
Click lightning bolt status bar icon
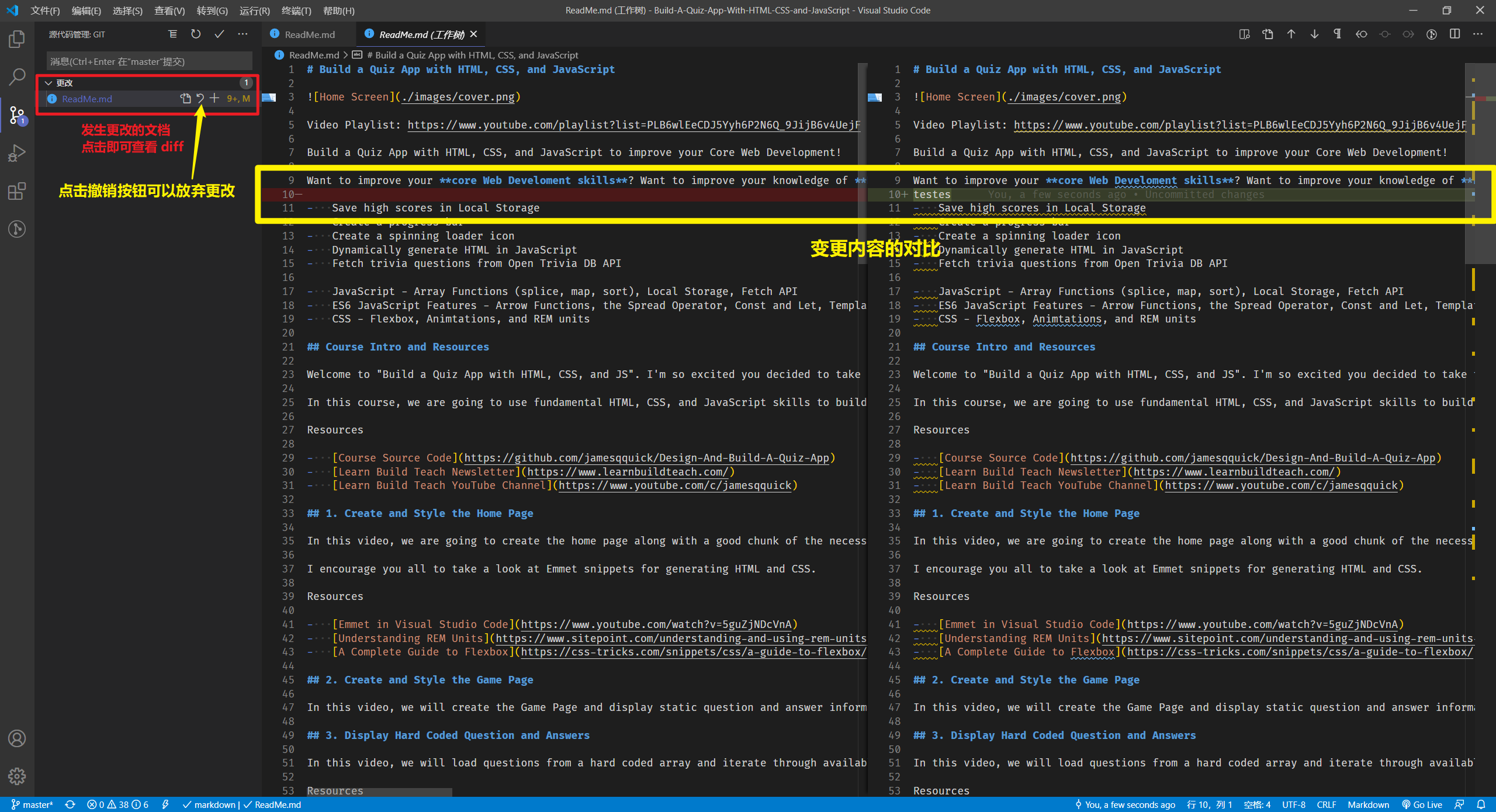pyautogui.click(x=165, y=804)
